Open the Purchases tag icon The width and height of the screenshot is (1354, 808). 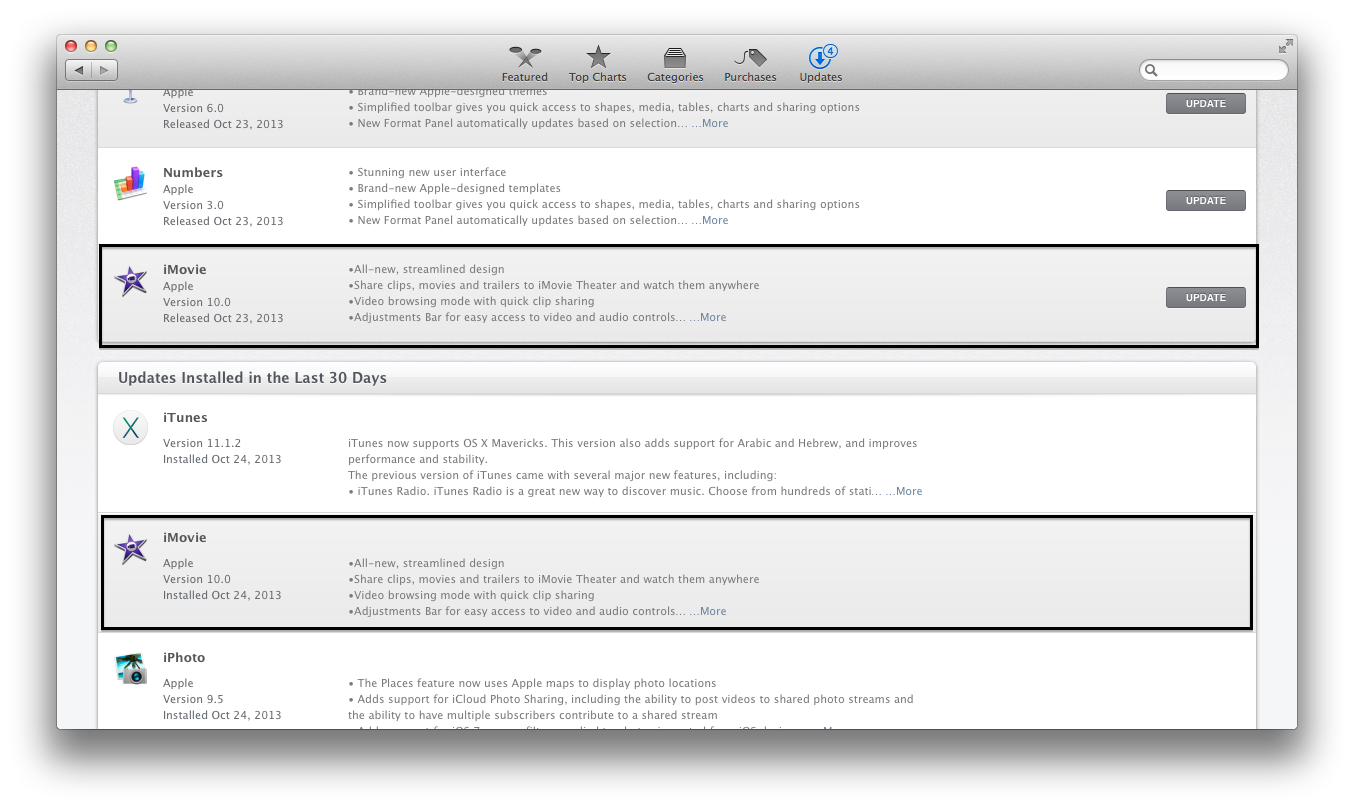750,57
